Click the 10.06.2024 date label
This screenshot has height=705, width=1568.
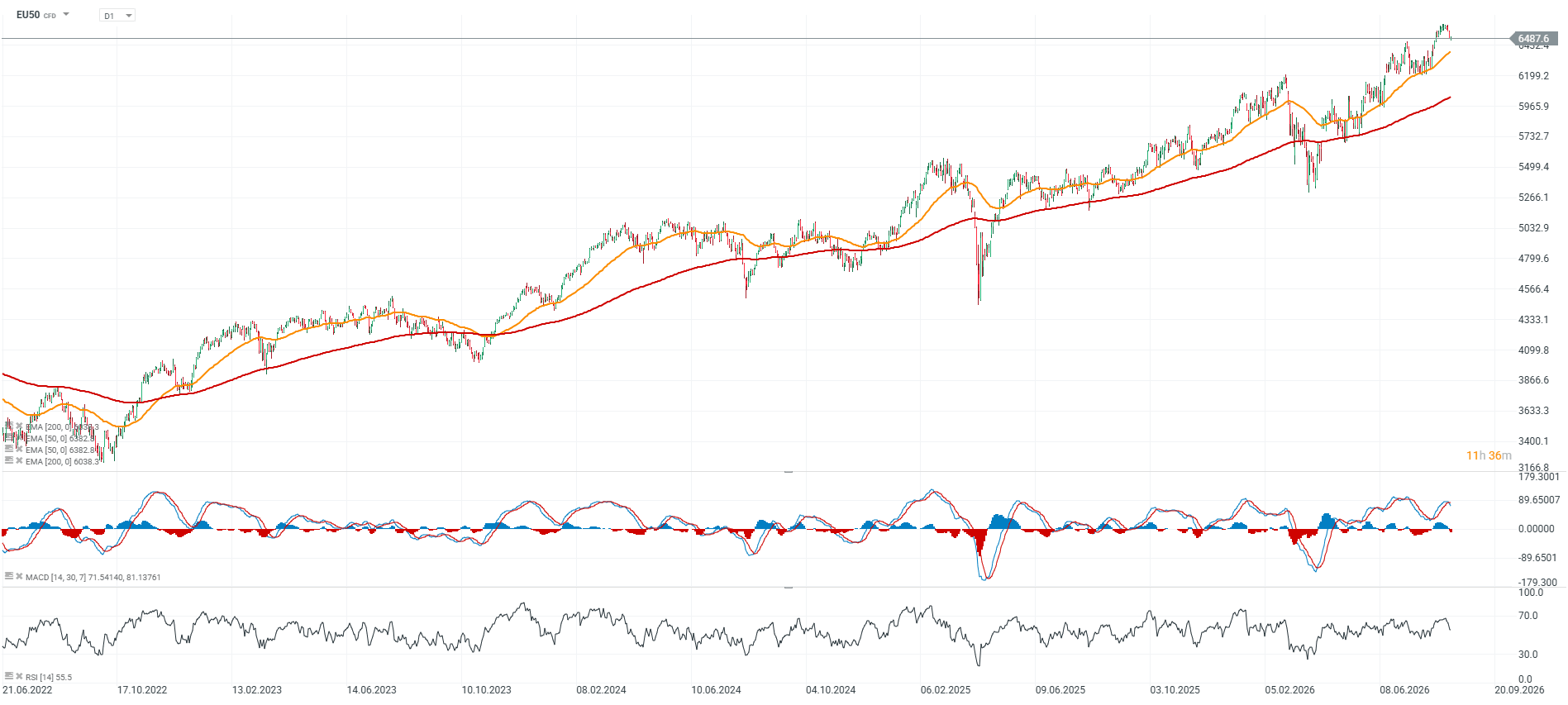(717, 690)
